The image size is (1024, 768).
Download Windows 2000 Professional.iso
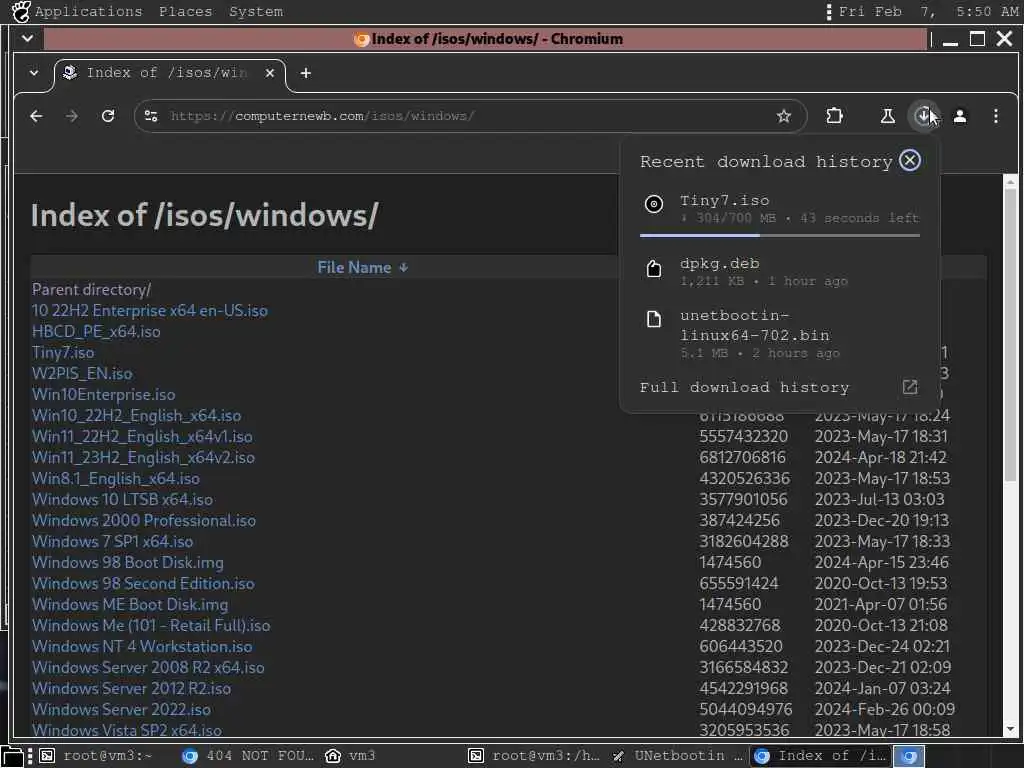[144, 520]
